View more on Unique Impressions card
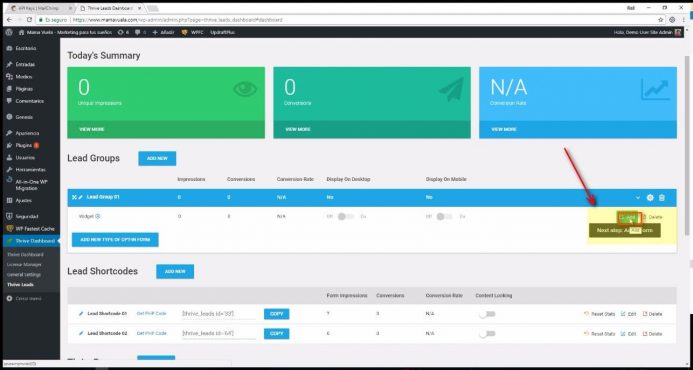 point(91,130)
